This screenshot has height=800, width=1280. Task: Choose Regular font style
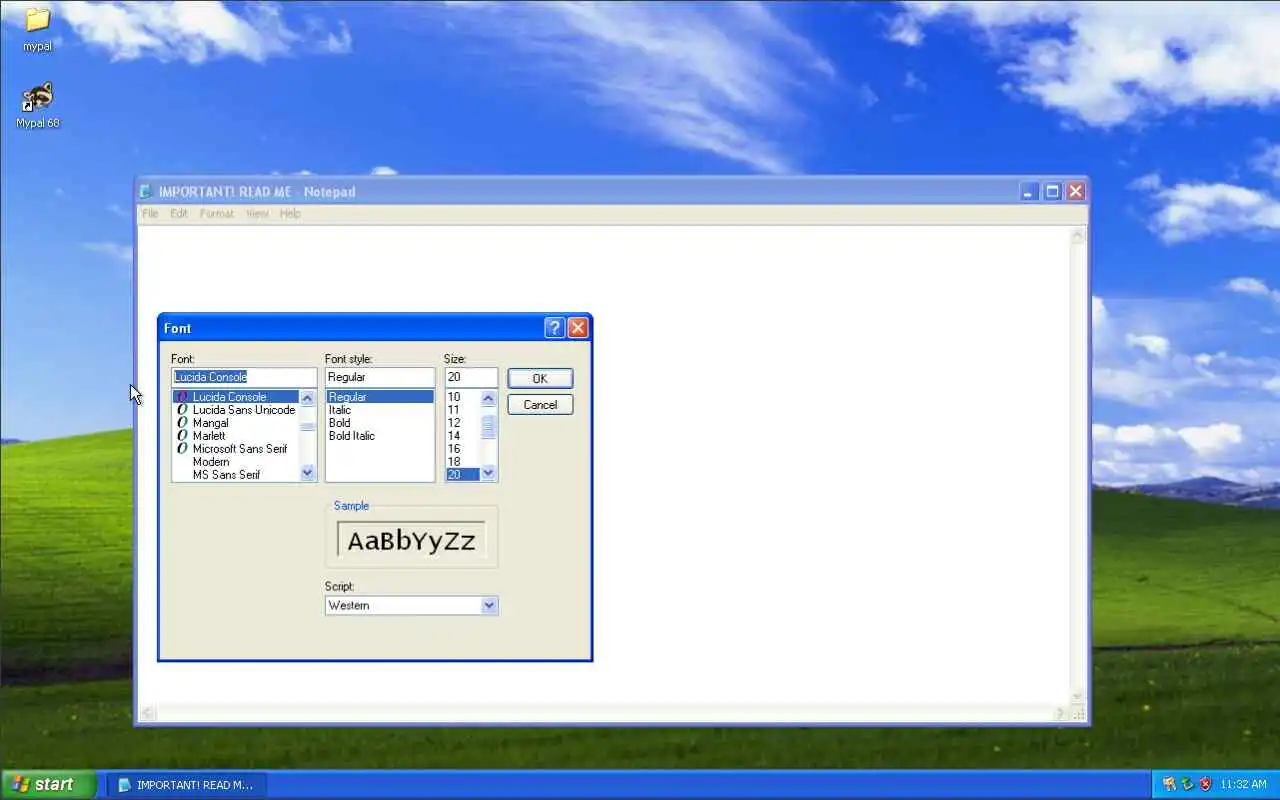coord(380,397)
